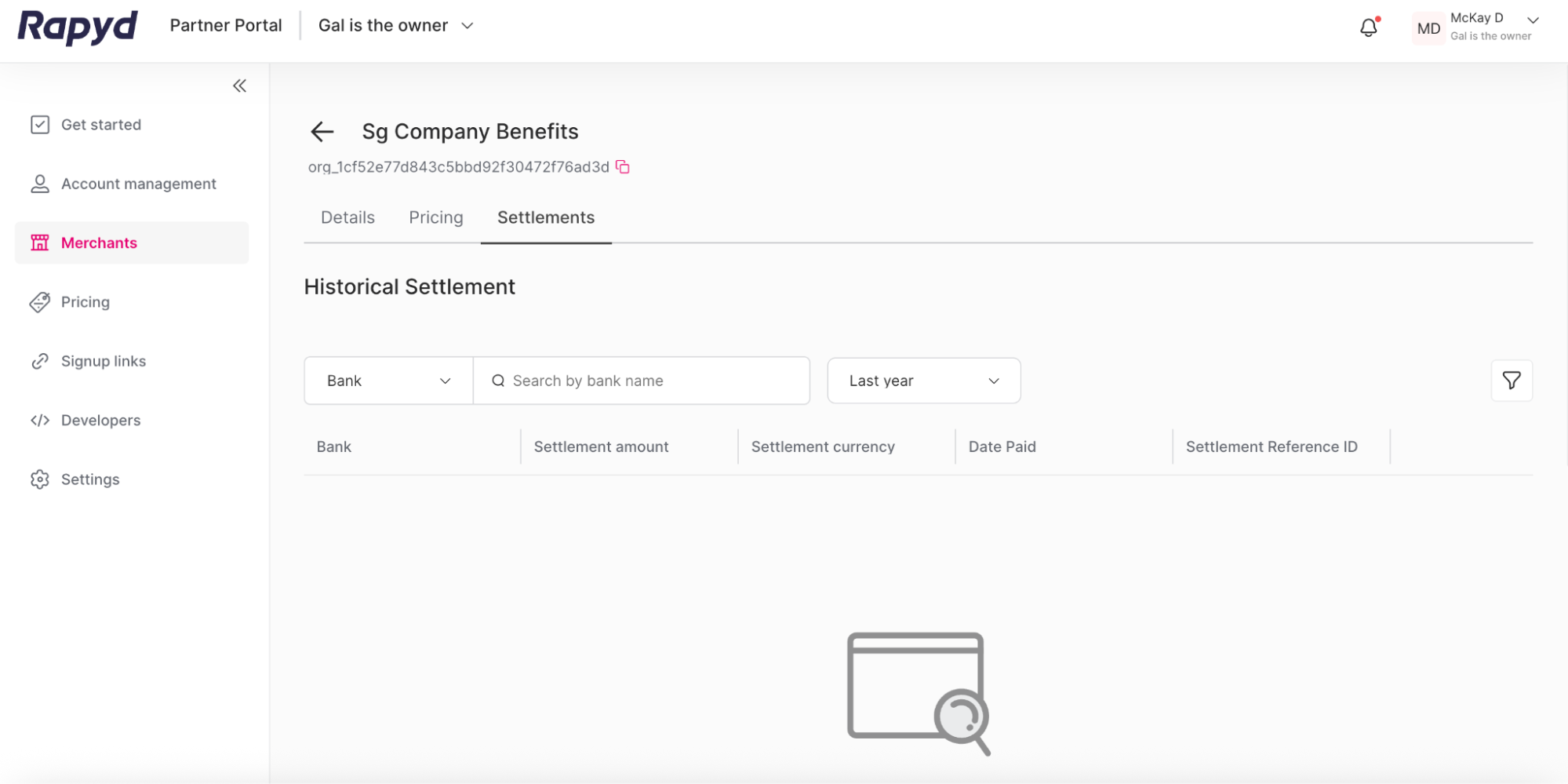Go back using the back arrow

click(x=322, y=132)
